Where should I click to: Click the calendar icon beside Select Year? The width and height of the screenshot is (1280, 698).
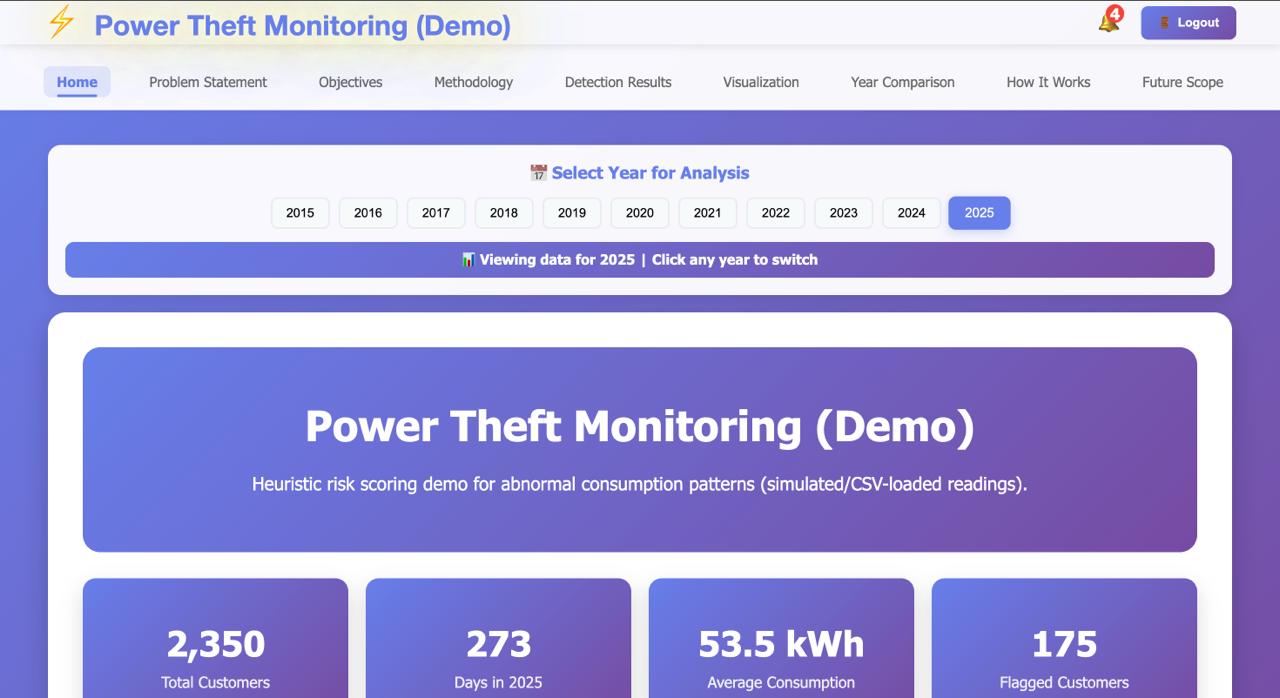point(538,173)
